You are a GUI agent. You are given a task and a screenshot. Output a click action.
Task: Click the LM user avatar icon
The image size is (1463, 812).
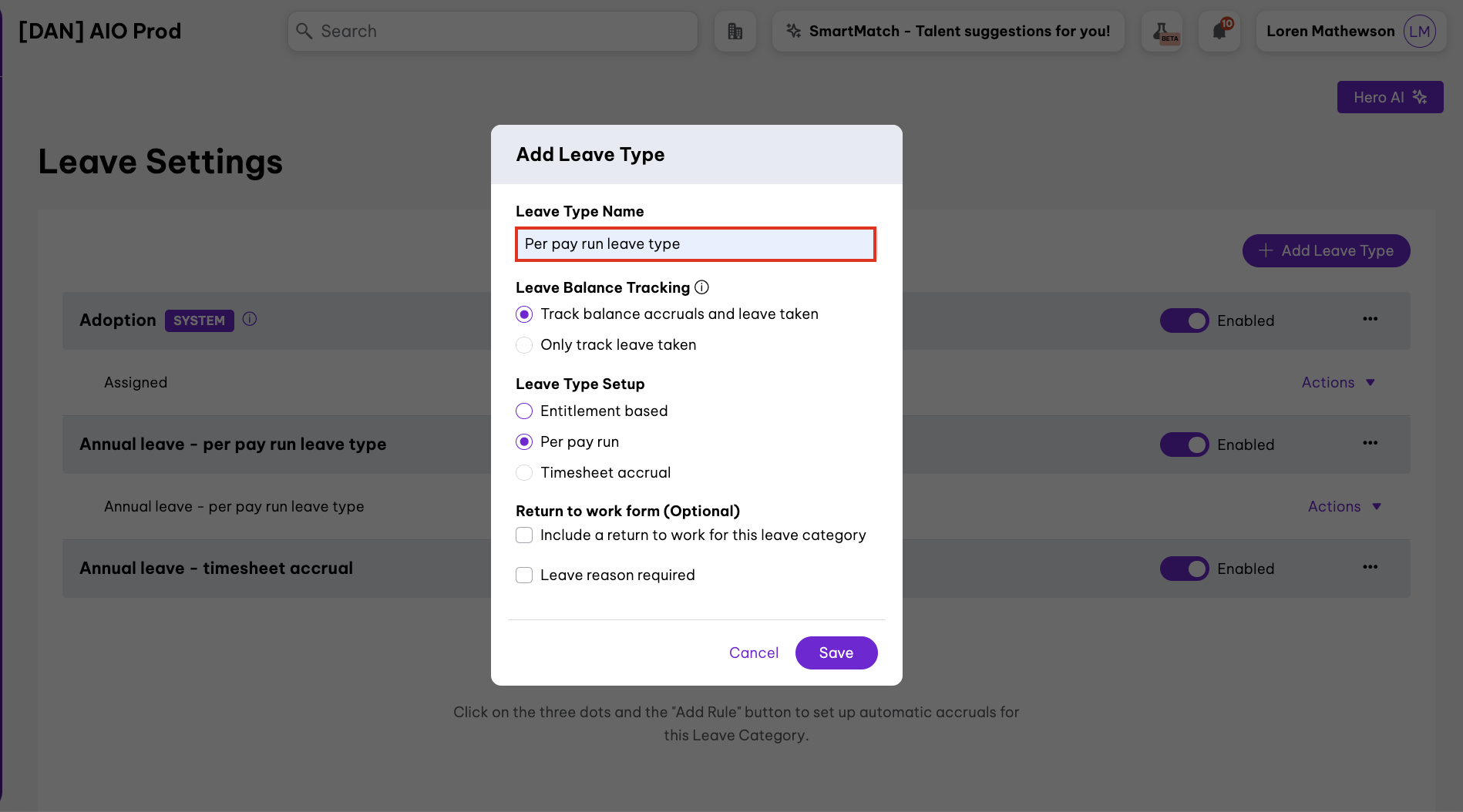pyautogui.click(x=1419, y=32)
